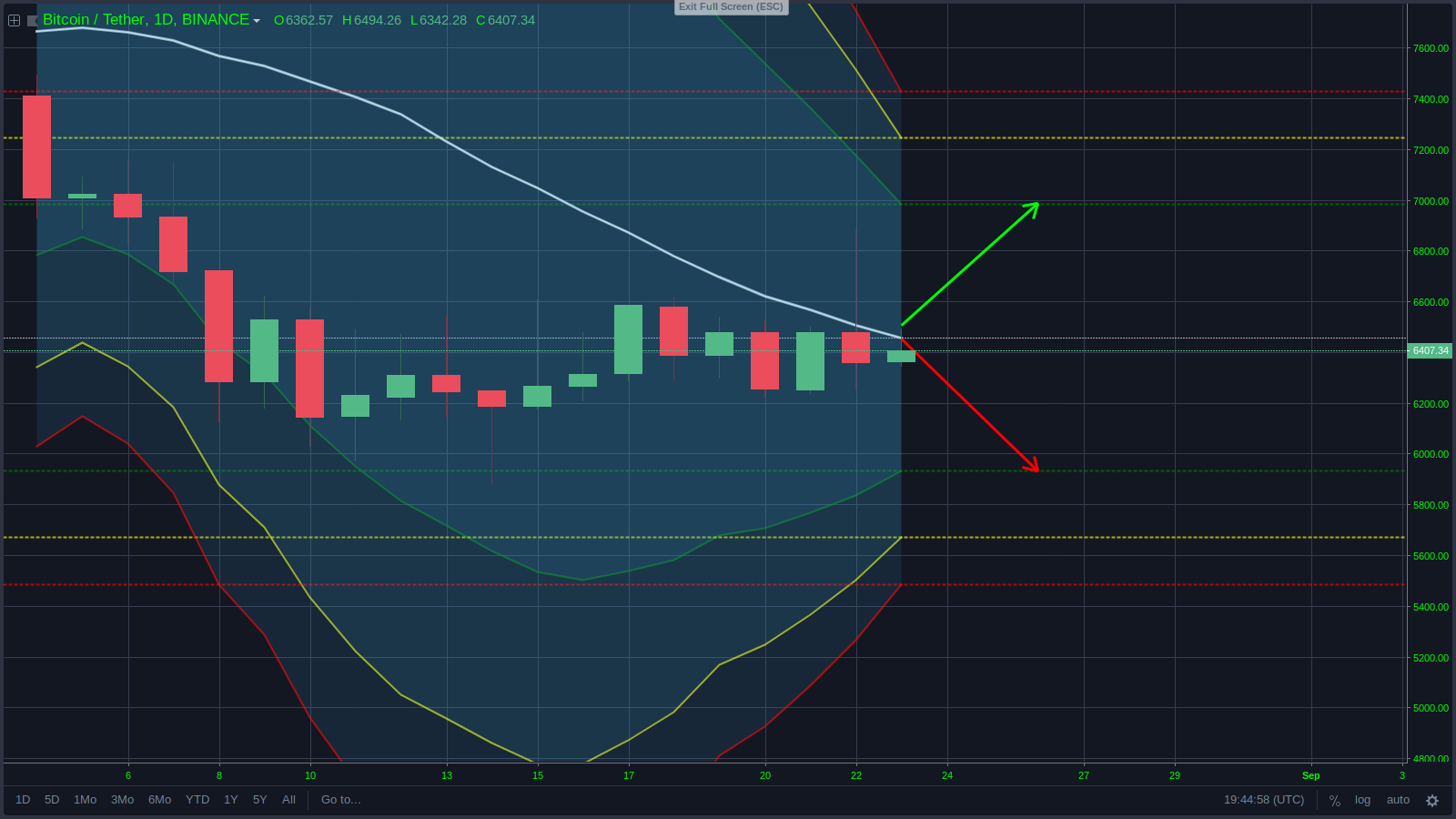Click the 7000.00 price axis label

coord(1431,201)
